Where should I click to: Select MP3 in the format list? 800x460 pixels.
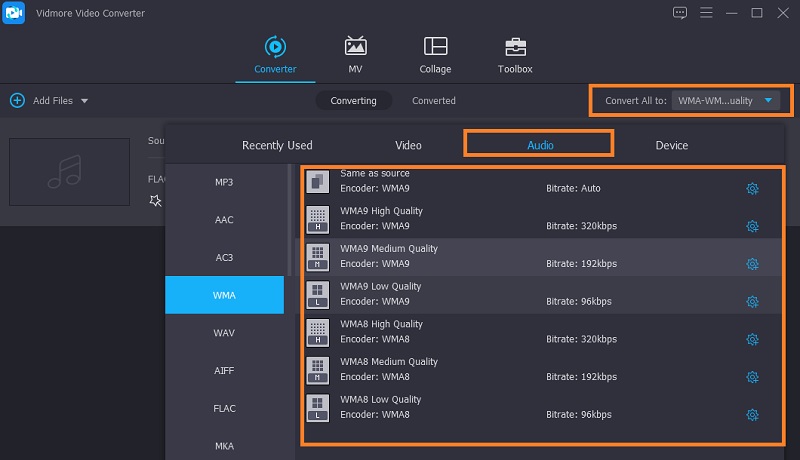[224, 181]
